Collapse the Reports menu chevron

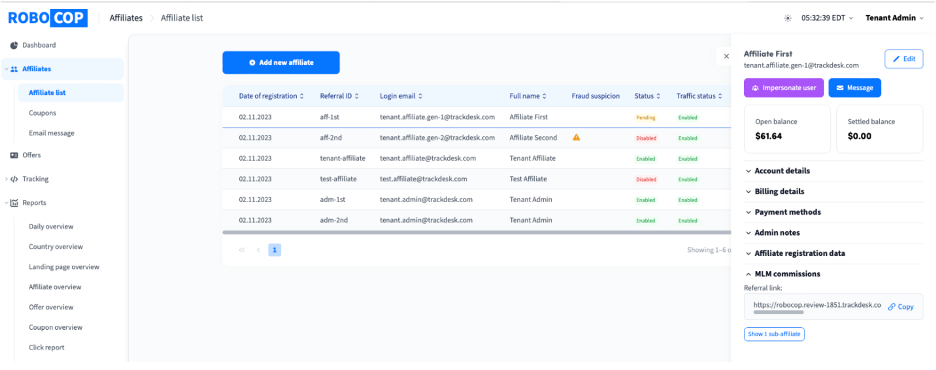coord(6,203)
